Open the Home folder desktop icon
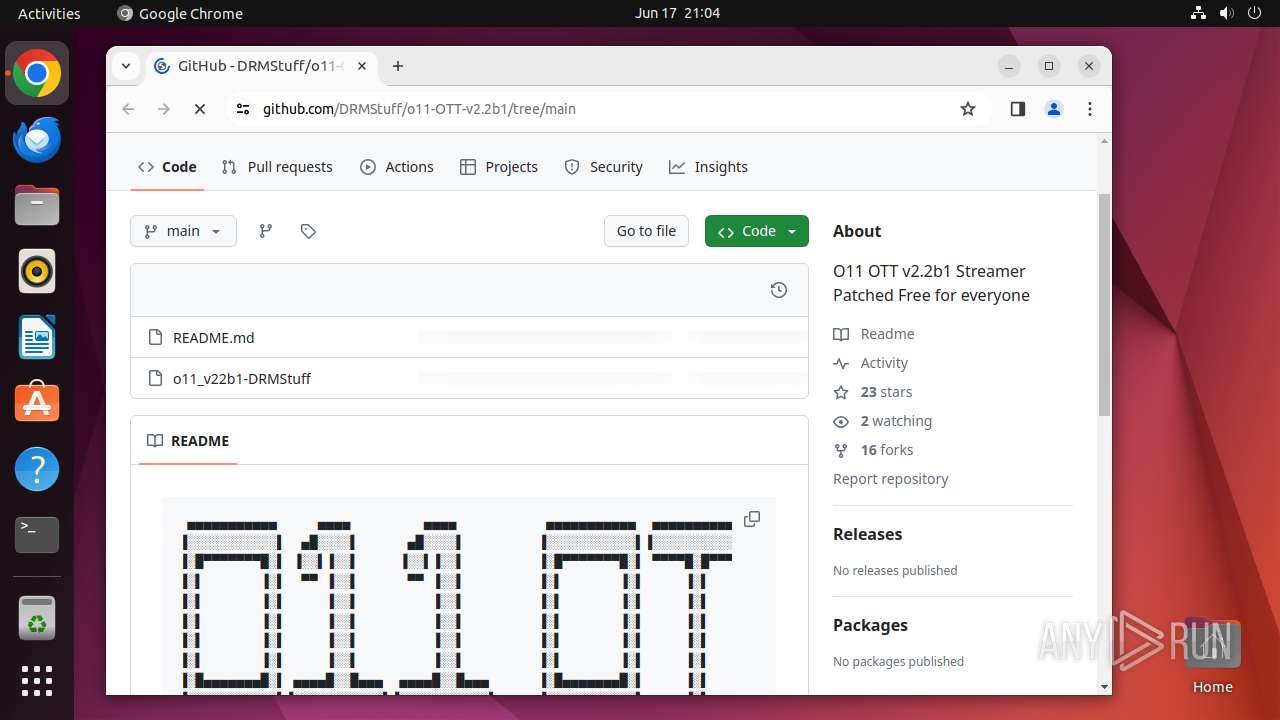1280x720 pixels. pos(1212,656)
